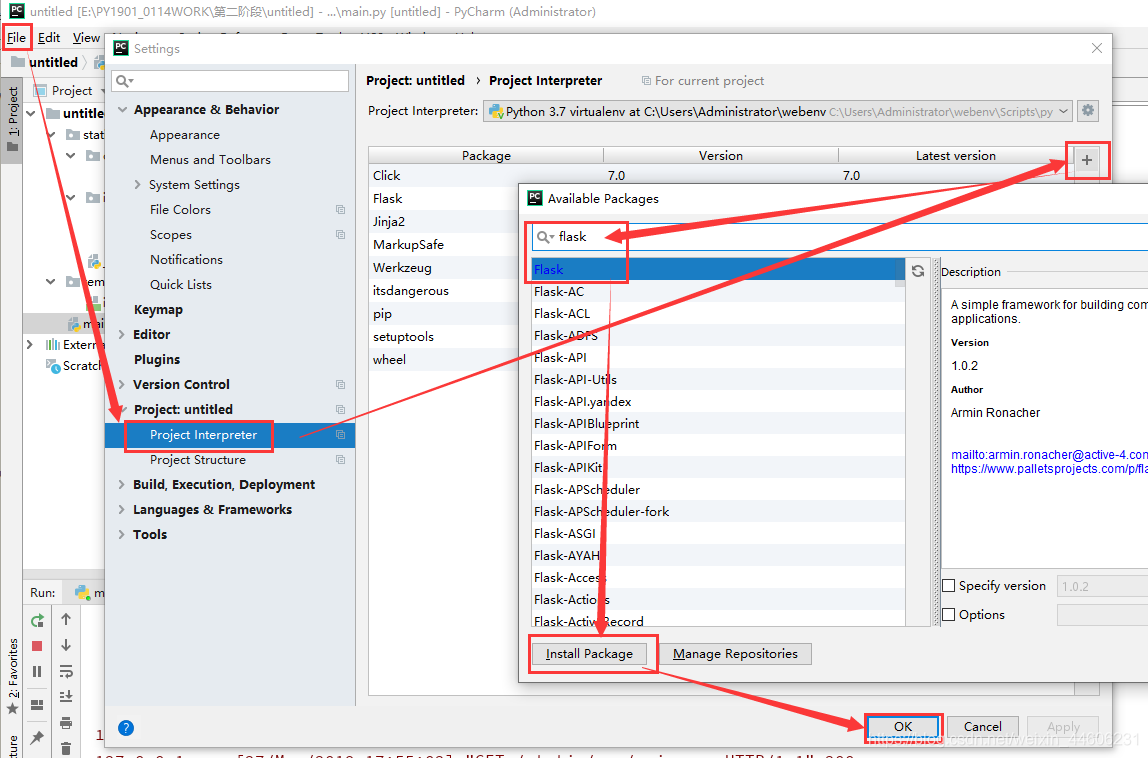Click the Settings search input field

(230, 81)
